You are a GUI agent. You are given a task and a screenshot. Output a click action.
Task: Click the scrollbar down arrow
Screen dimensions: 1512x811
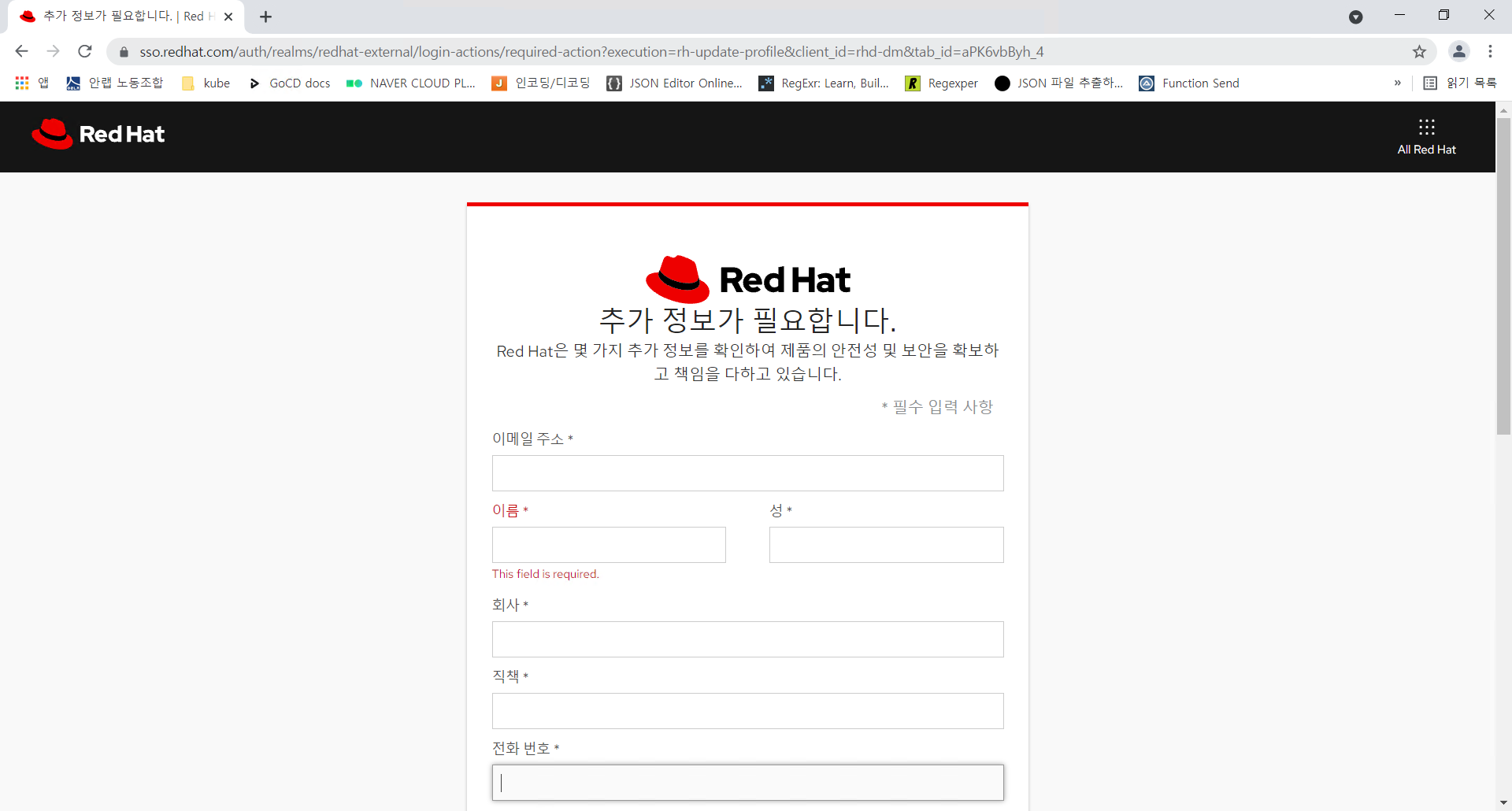click(x=1503, y=803)
